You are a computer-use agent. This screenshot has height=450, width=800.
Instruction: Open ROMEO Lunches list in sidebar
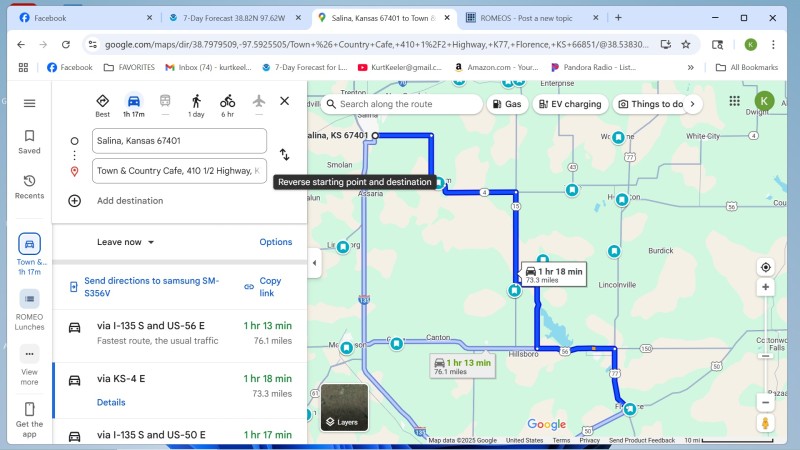click(29, 310)
